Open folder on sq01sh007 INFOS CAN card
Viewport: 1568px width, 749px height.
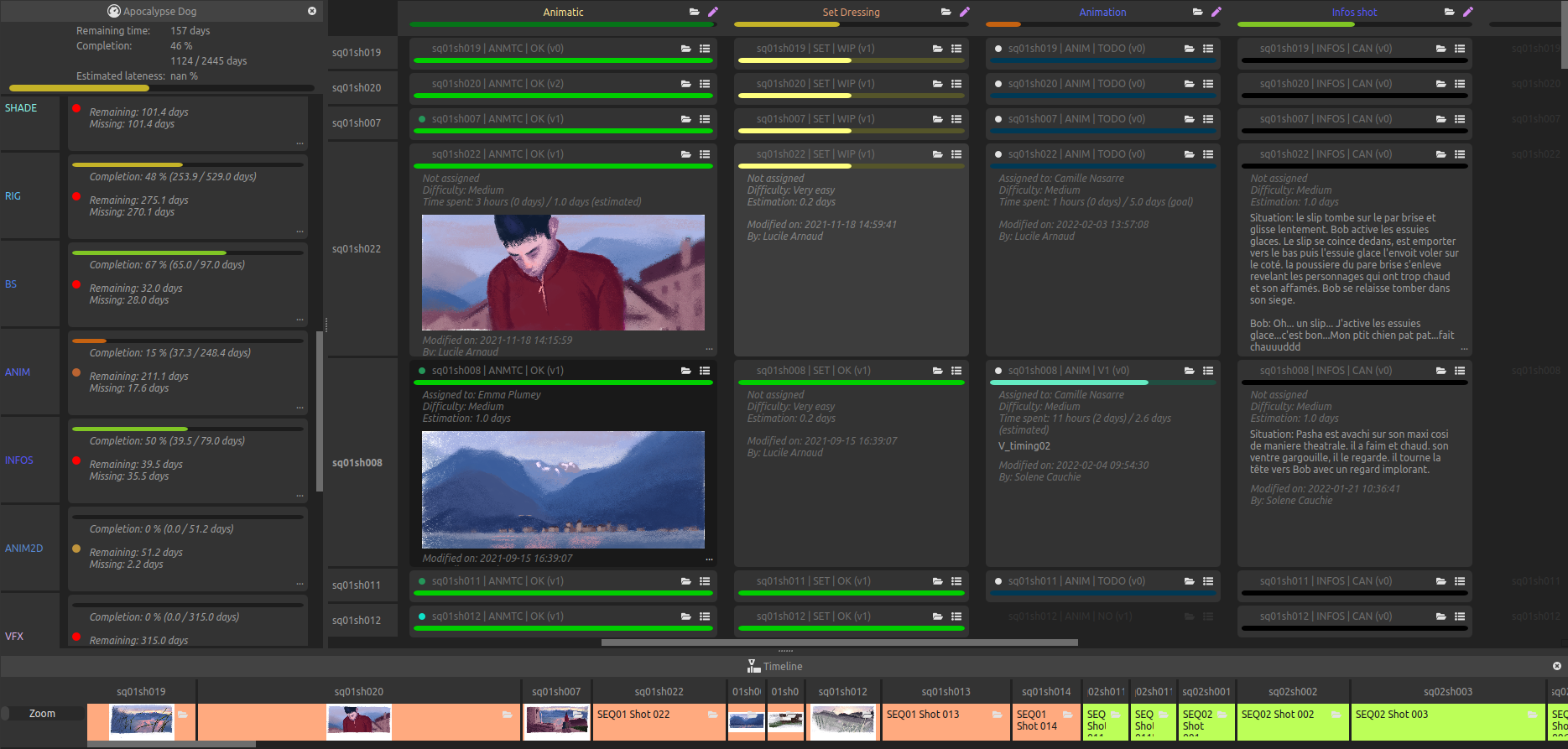click(1440, 119)
